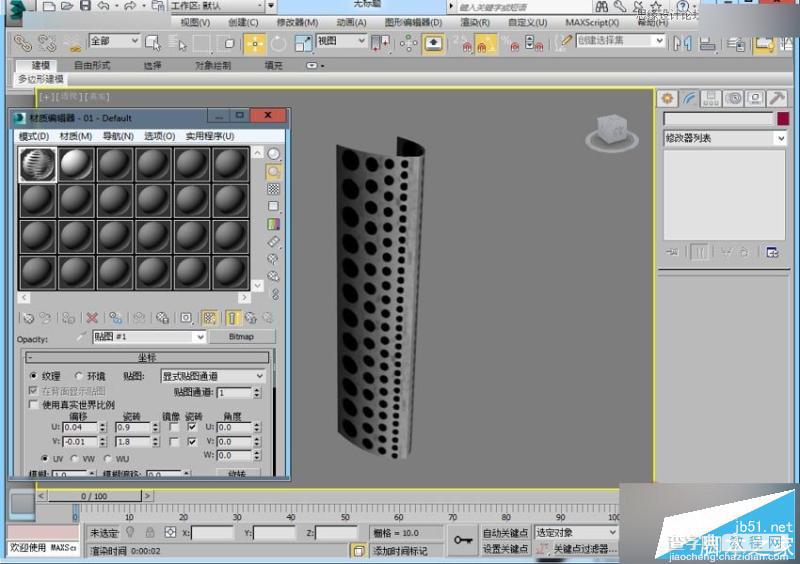Click the object color swatch in command panel

tap(783, 119)
